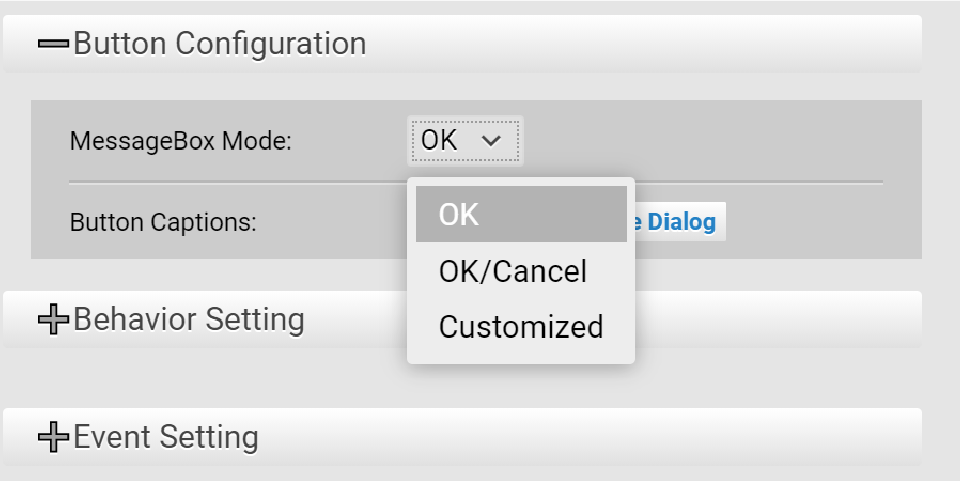This screenshot has height=481, width=960.
Task: Click the chevron arrow in the MessageBox Mode box
Action: (x=490, y=142)
